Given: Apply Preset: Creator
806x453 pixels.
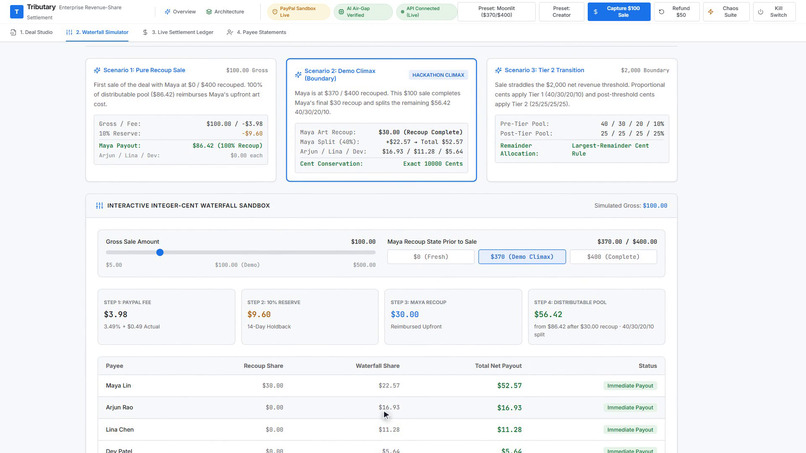Looking at the screenshot, I should click(x=561, y=12).
